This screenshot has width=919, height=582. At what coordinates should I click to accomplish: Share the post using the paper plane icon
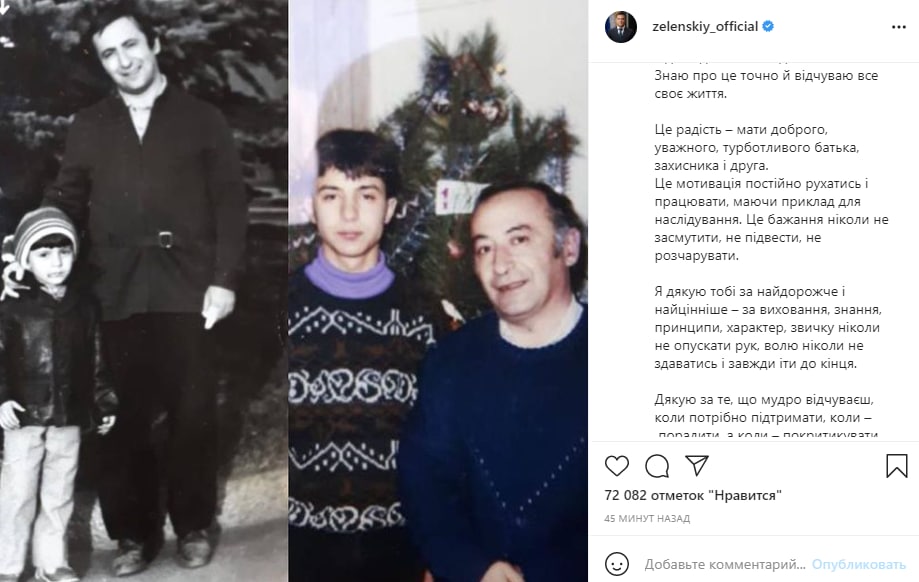(697, 465)
